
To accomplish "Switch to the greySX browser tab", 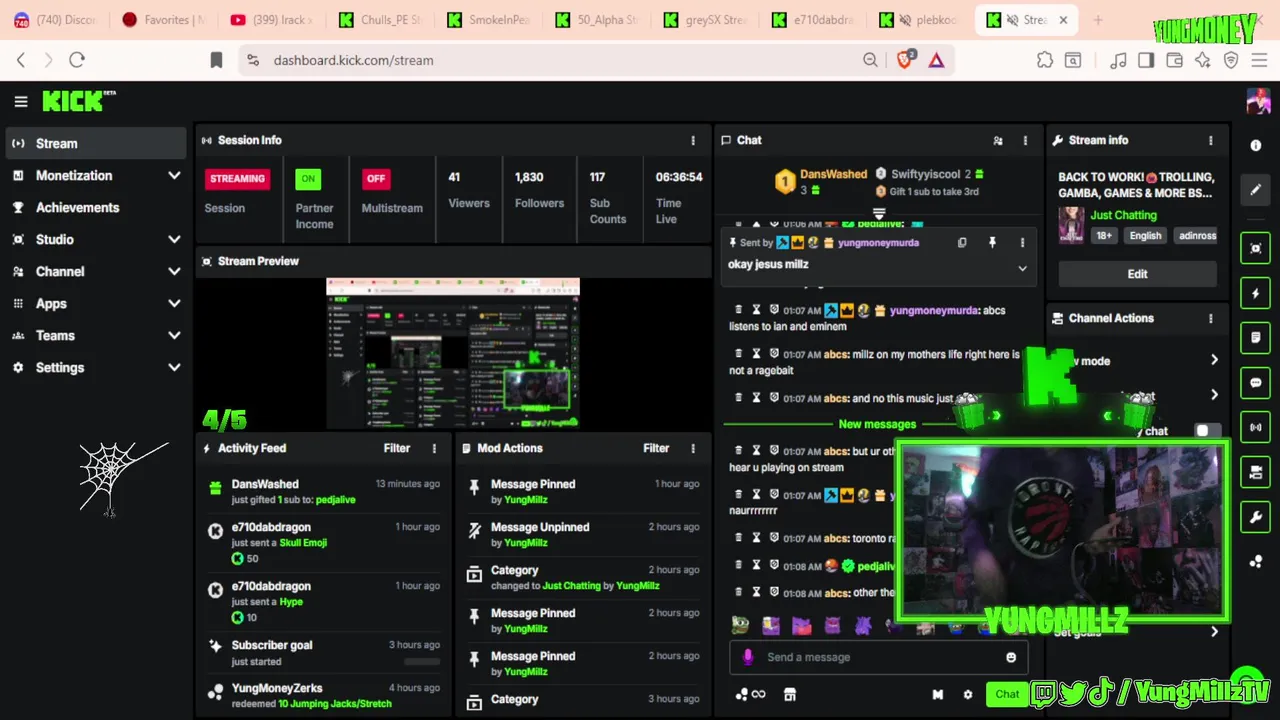I will (705, 20).
